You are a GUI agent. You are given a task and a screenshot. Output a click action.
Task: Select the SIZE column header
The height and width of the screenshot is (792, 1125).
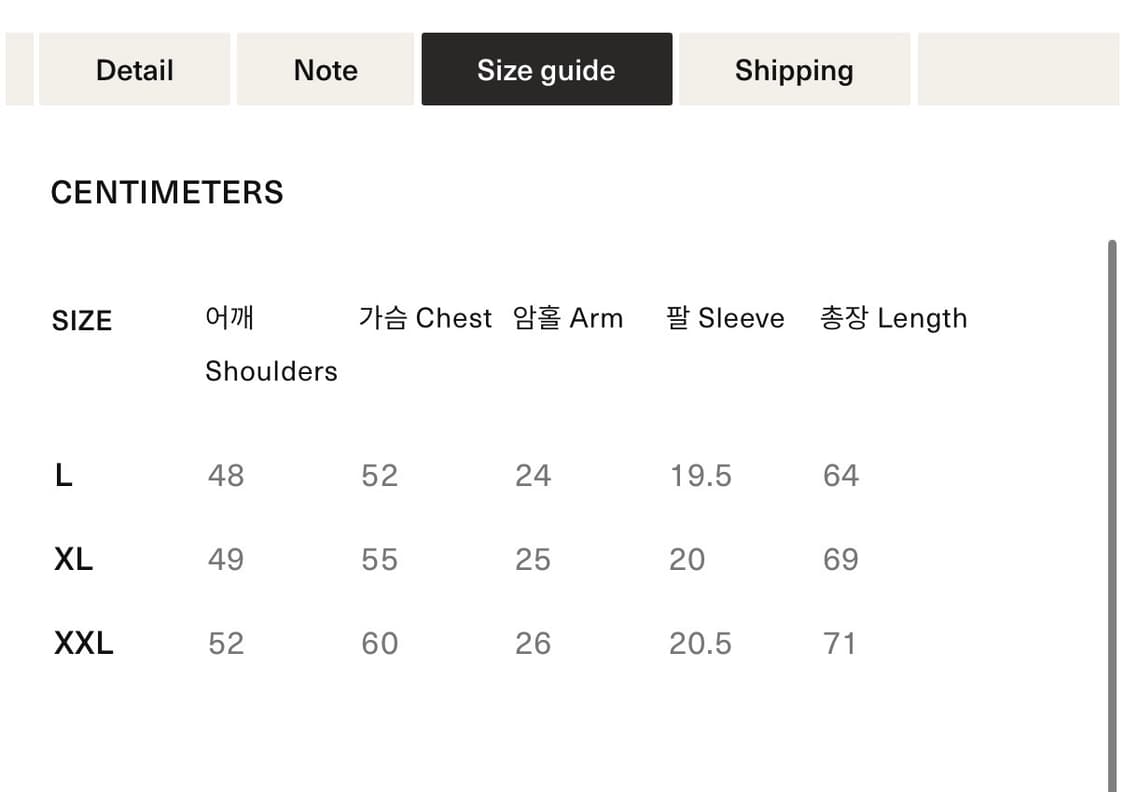pos(82,320)
